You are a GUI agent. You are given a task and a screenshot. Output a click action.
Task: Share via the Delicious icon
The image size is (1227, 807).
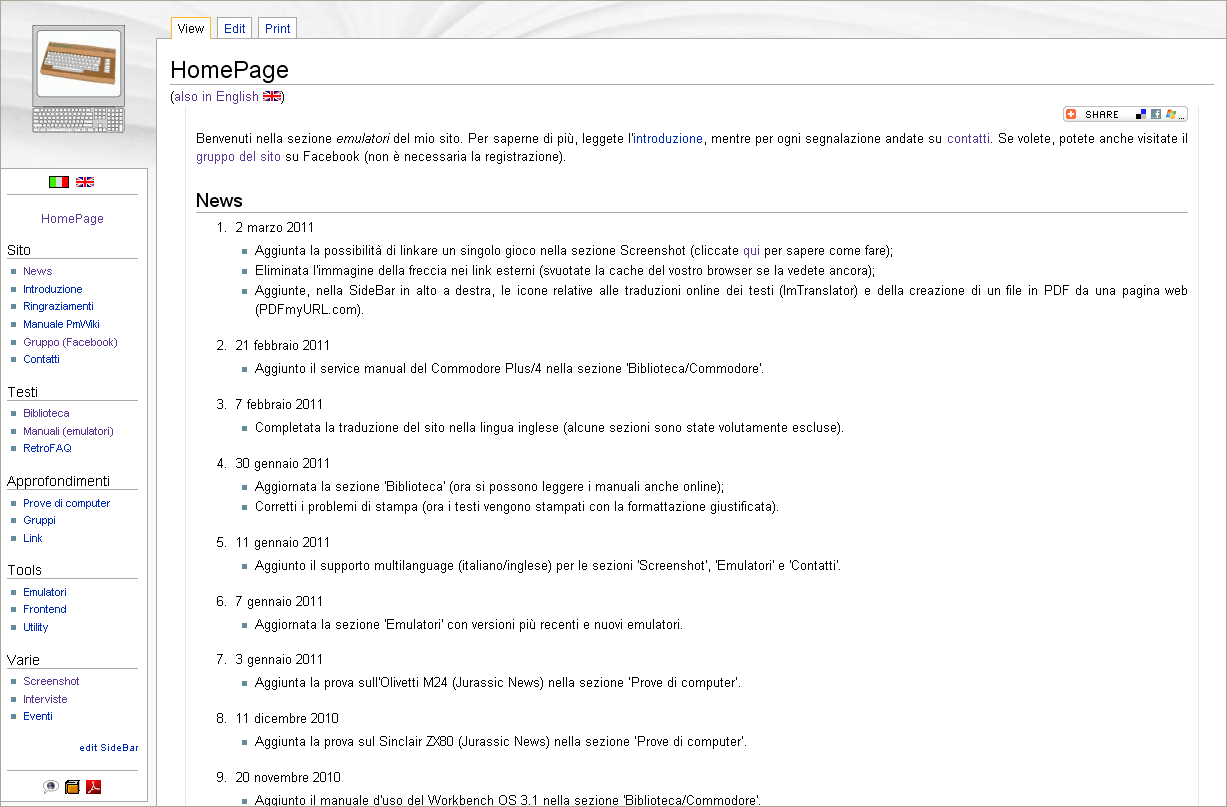pos(1141,114)
